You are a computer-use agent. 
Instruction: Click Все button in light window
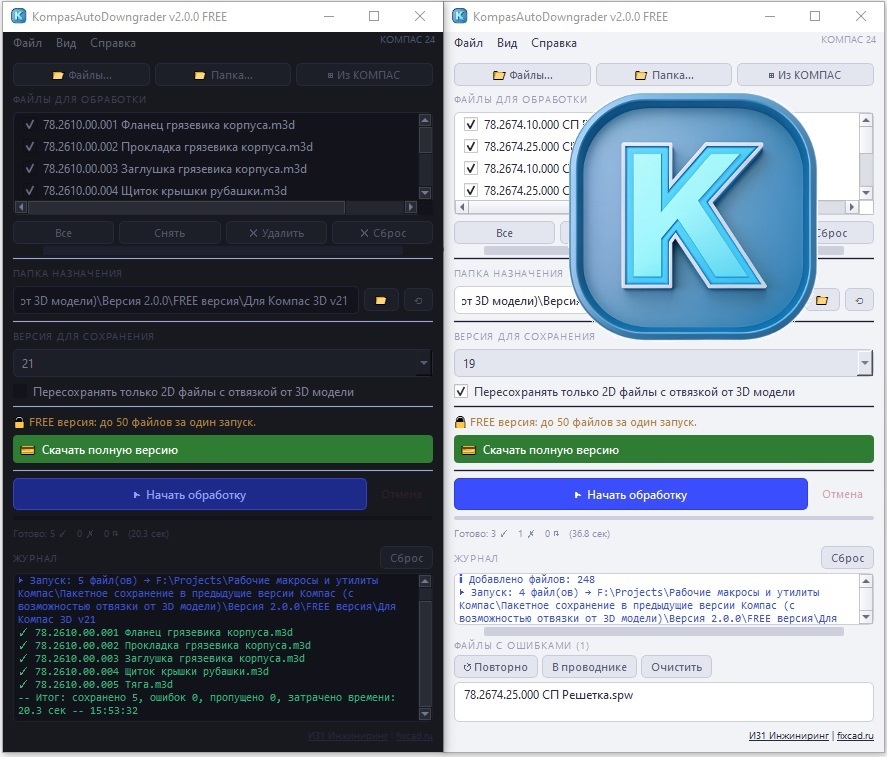(504, 233)
